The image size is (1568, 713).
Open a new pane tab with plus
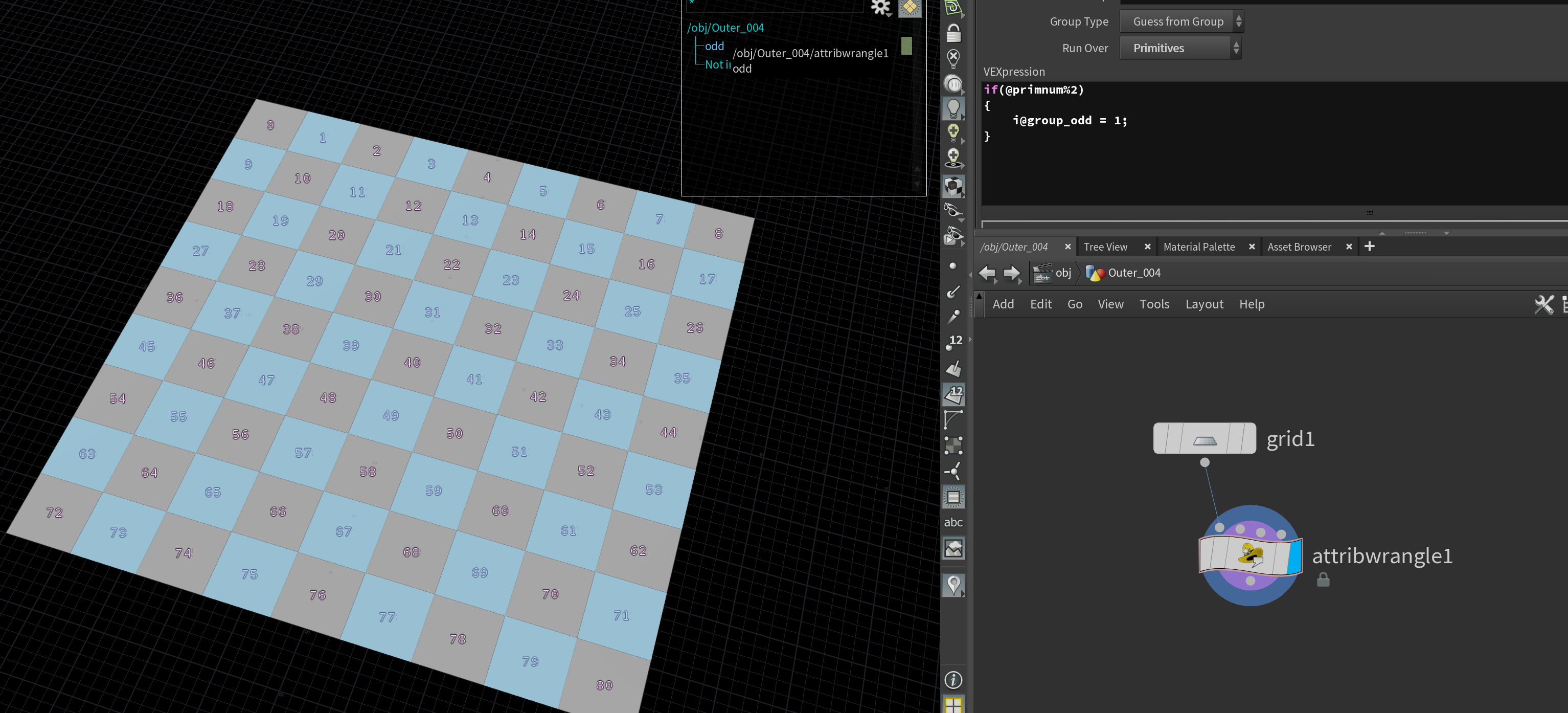click(1370, 247)
